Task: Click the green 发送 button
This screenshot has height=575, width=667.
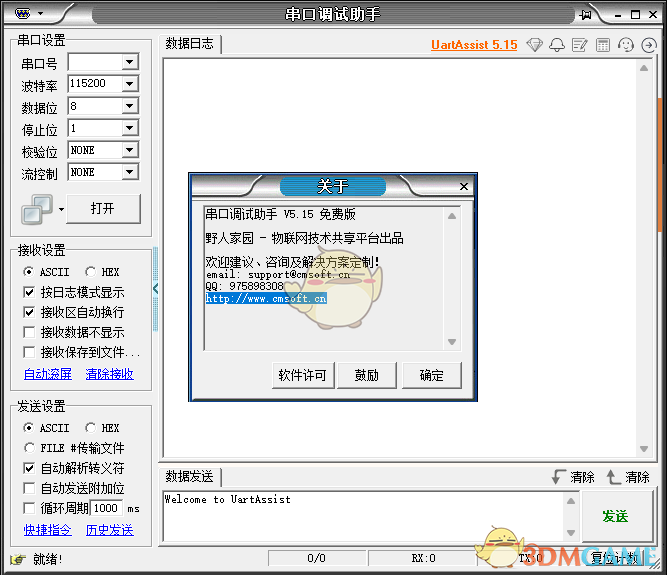Action: (616, 516)
